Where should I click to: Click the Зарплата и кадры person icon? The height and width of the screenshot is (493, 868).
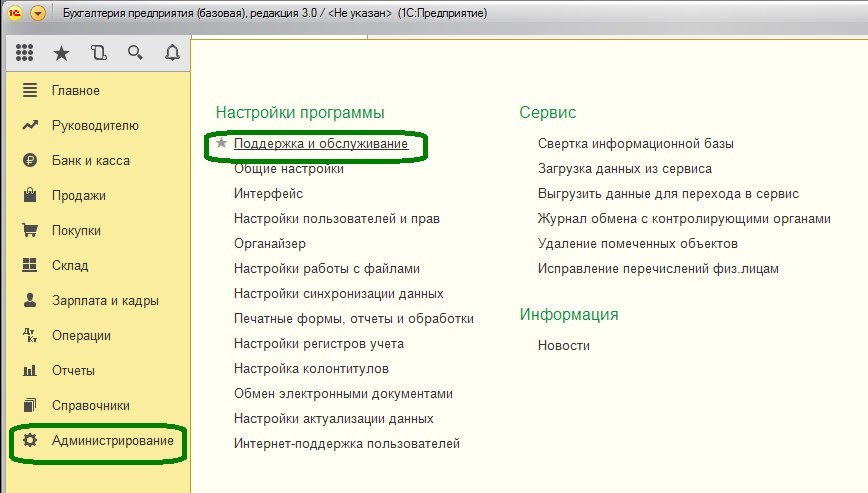coord(30,300)
